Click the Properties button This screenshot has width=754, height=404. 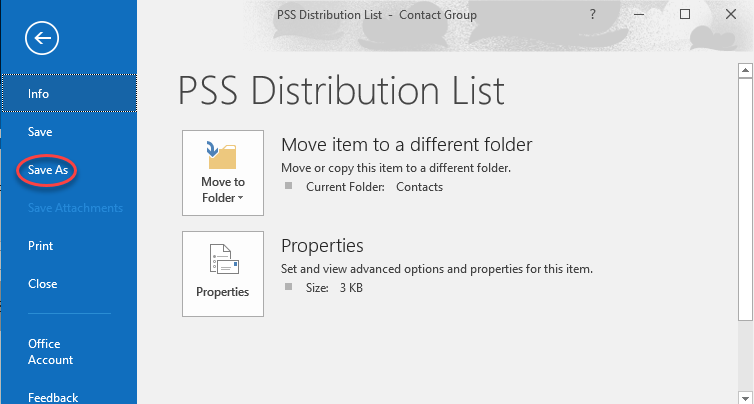tap(223, 274)
